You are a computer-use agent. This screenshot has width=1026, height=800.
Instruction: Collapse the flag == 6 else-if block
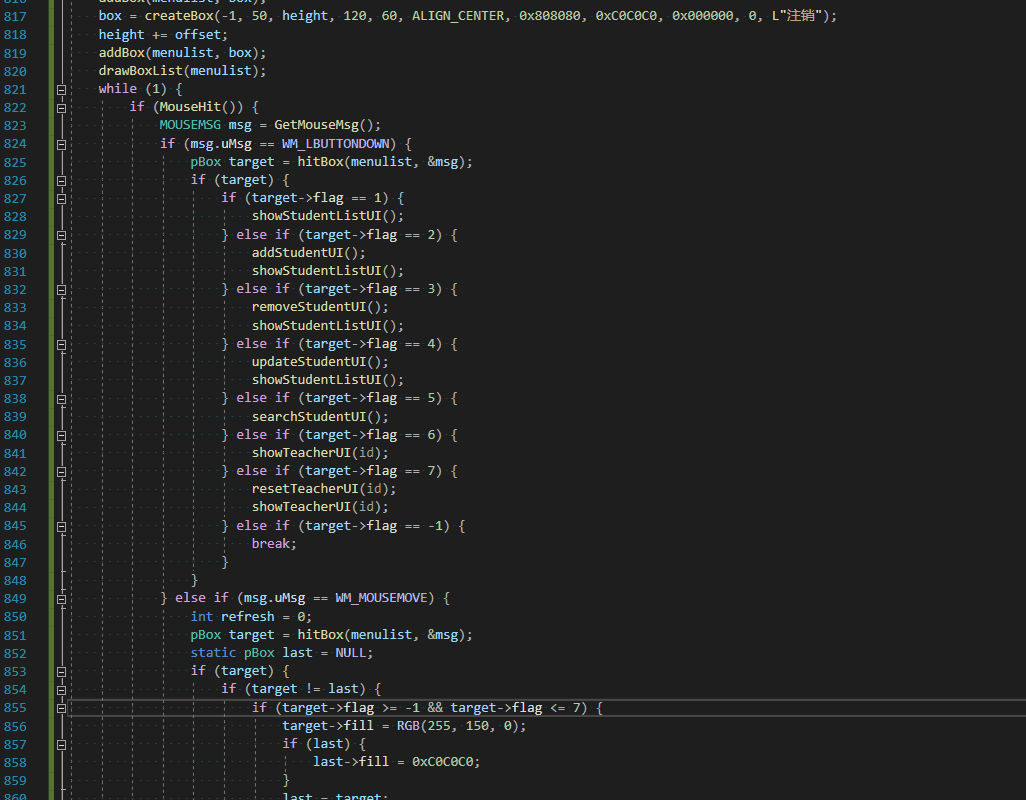tap(62, 436)
